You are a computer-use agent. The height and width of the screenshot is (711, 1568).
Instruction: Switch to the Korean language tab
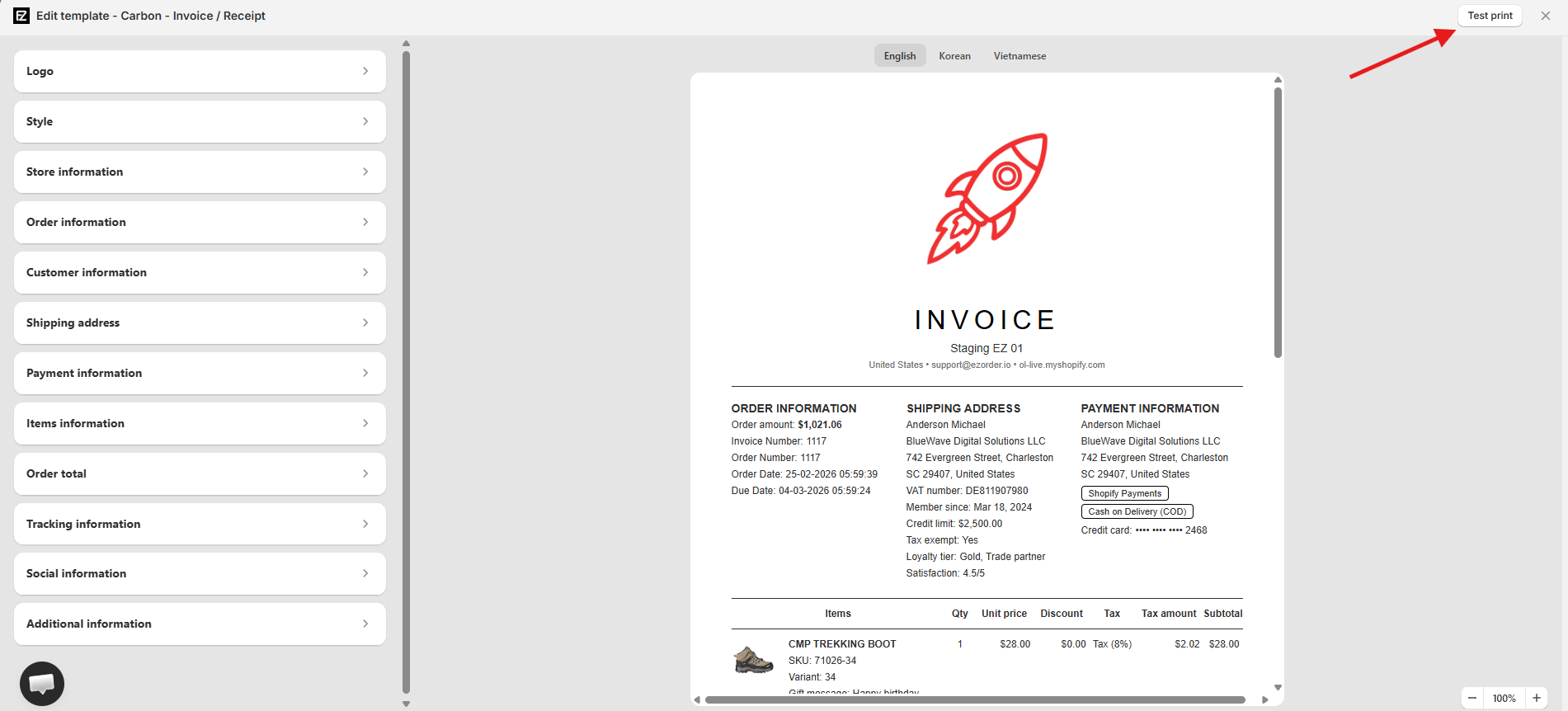pos(954,55)
